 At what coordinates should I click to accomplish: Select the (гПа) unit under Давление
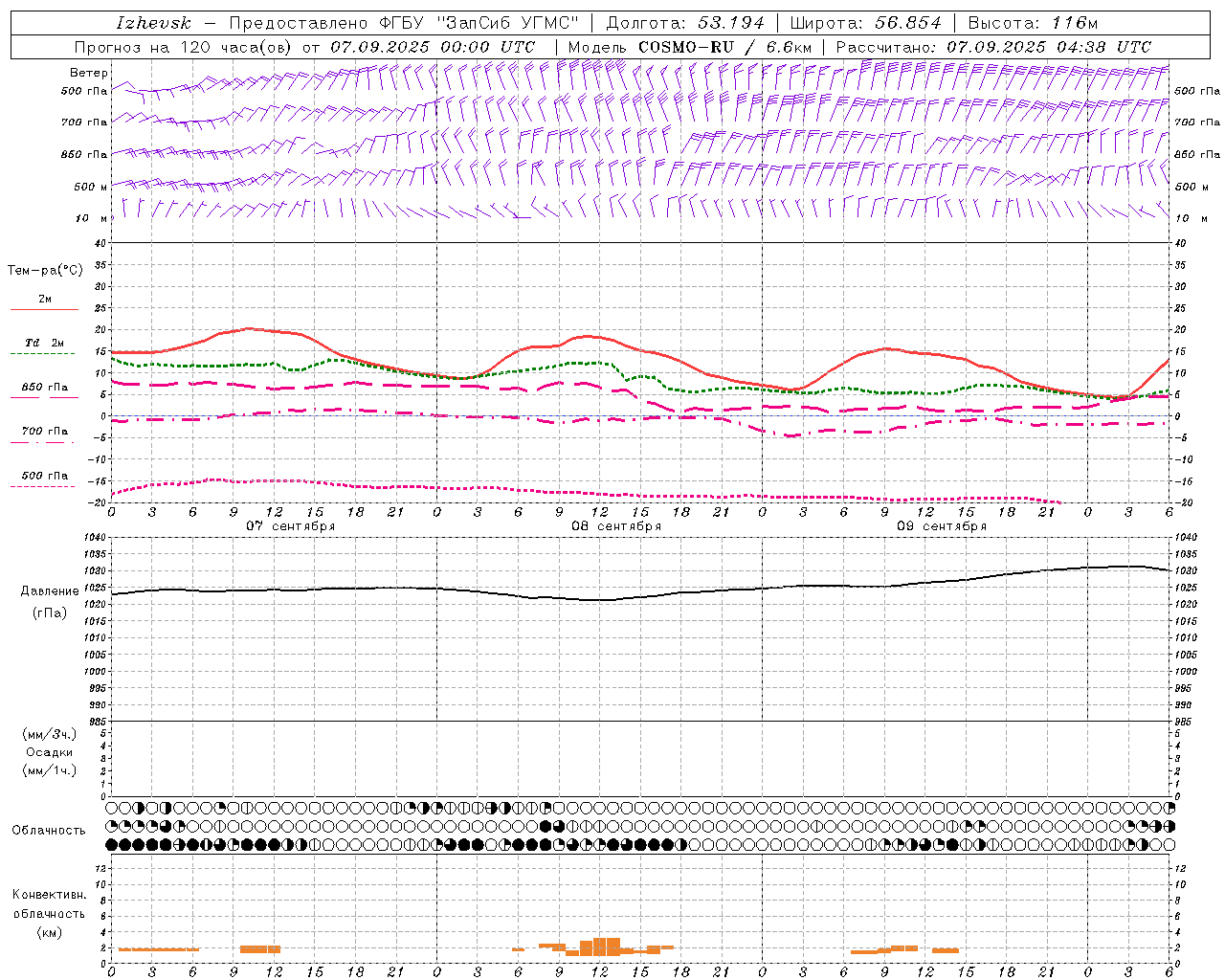click(50, 612)
